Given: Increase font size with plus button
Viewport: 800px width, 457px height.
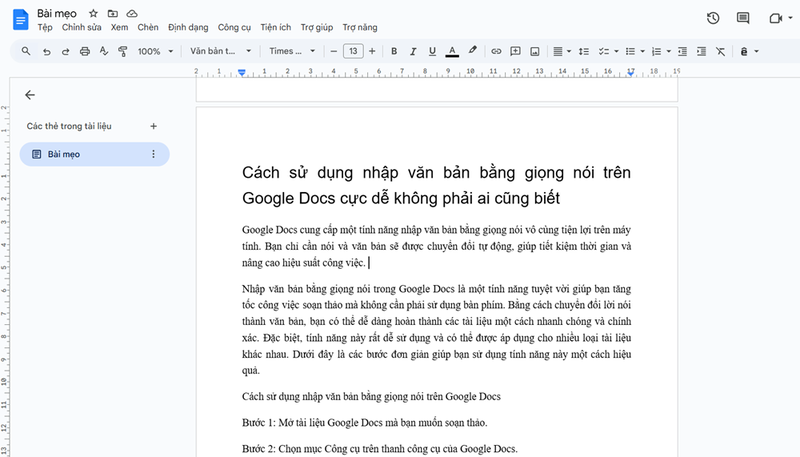Looking at the screenshot, I should [372, 51].
